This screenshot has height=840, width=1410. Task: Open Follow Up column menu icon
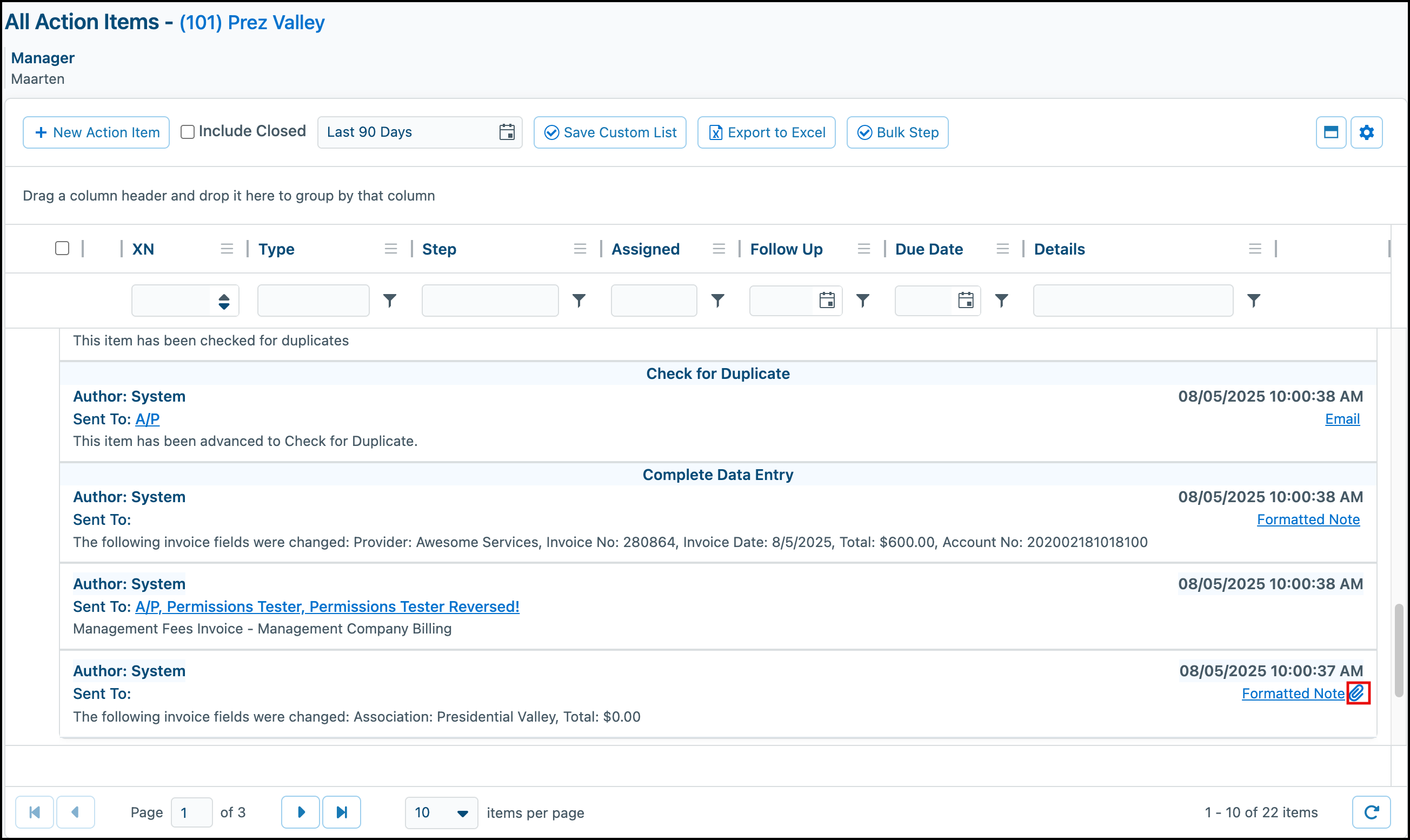tap(863, 249)
